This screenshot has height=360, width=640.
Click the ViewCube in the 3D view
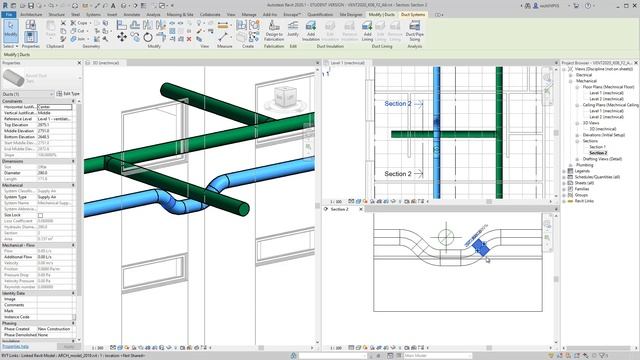click(284, 96)
